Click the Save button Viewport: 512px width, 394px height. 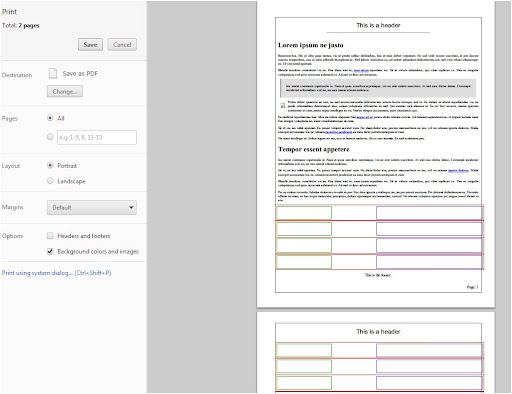coord(90,45)
